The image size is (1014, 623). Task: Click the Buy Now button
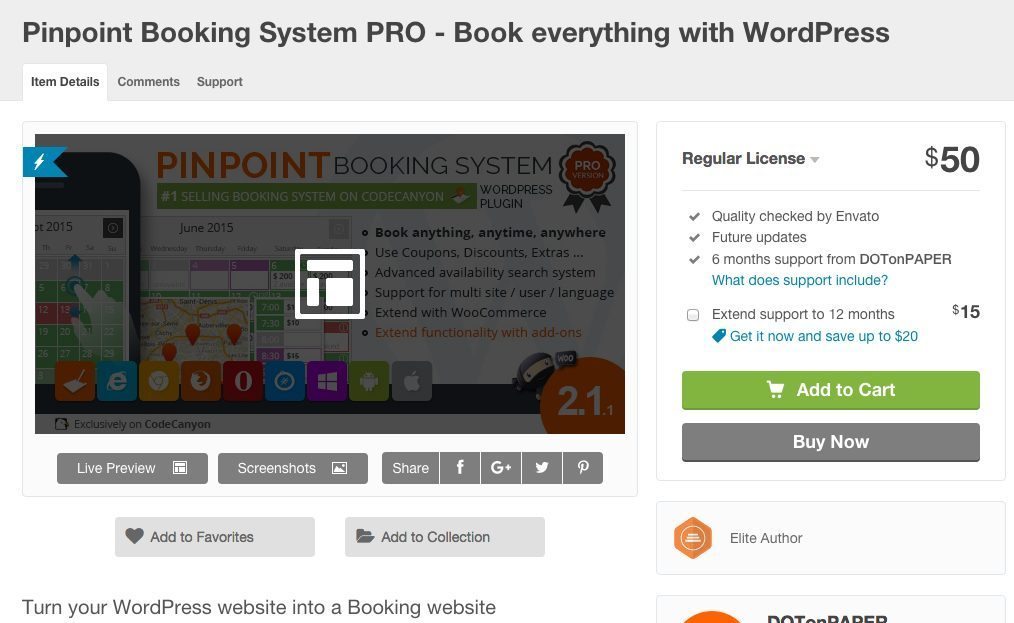click(x=830, y=442)
